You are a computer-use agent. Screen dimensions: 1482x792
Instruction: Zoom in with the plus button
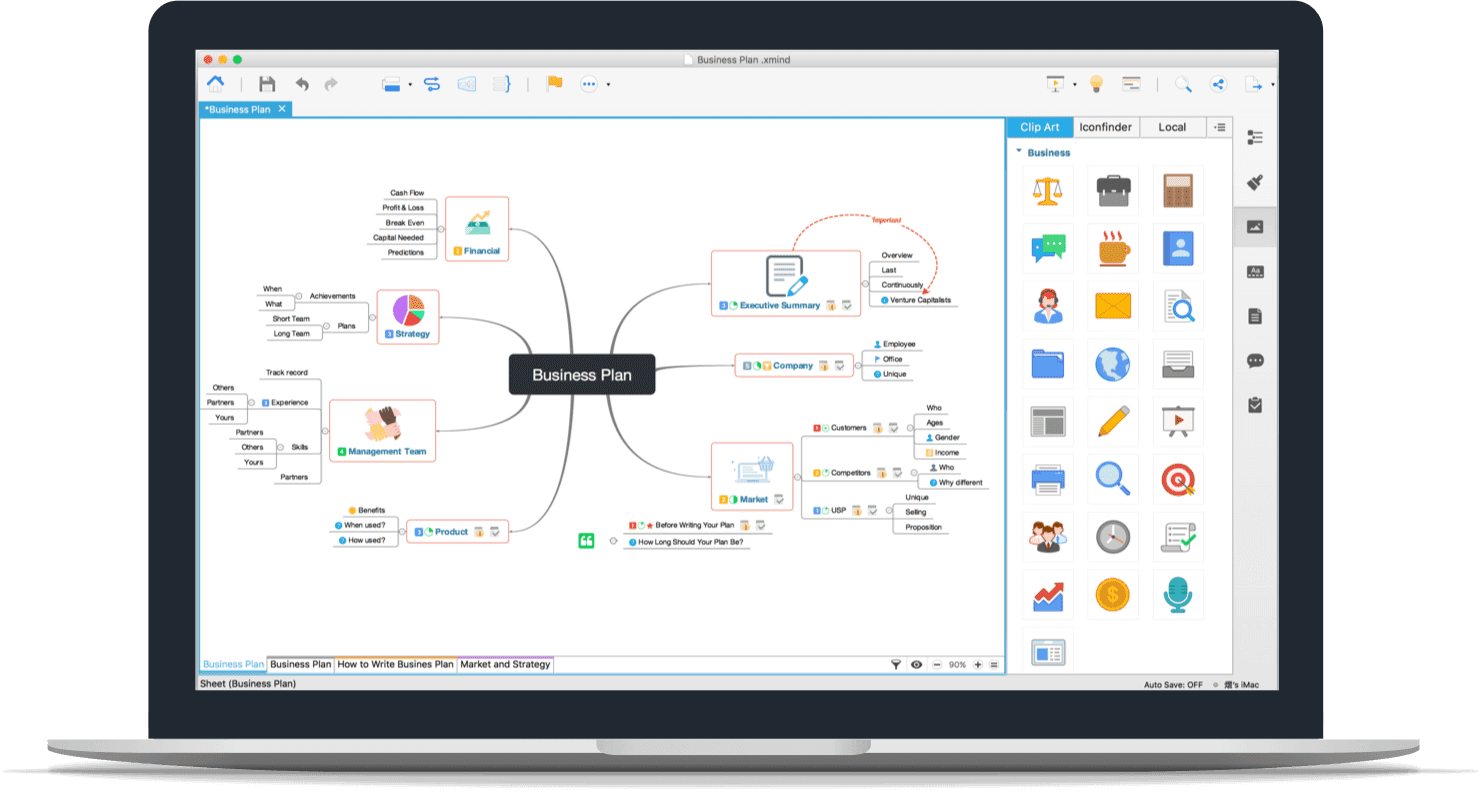pyautogui.click(x=978, y=665)
